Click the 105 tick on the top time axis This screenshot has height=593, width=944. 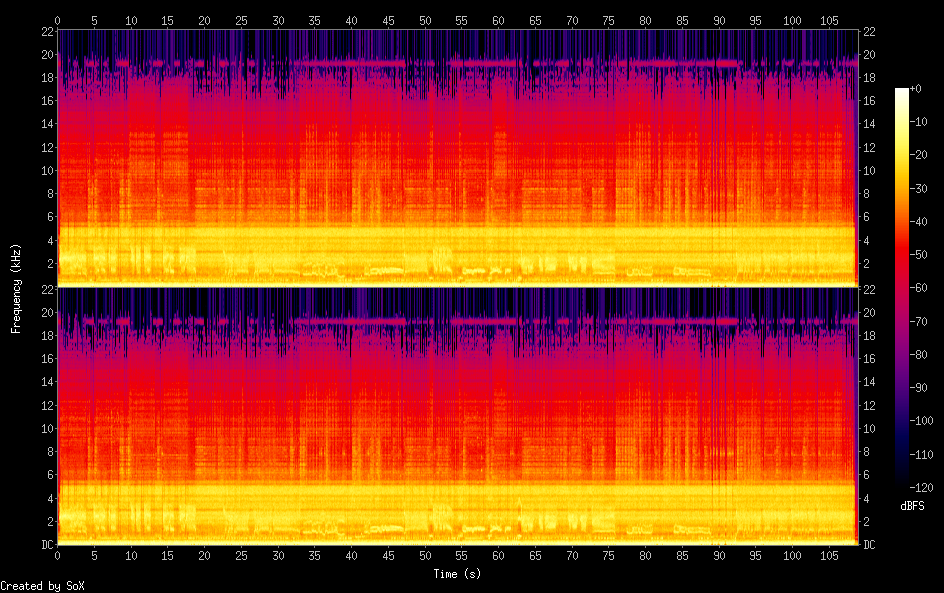tap(829, 20)
